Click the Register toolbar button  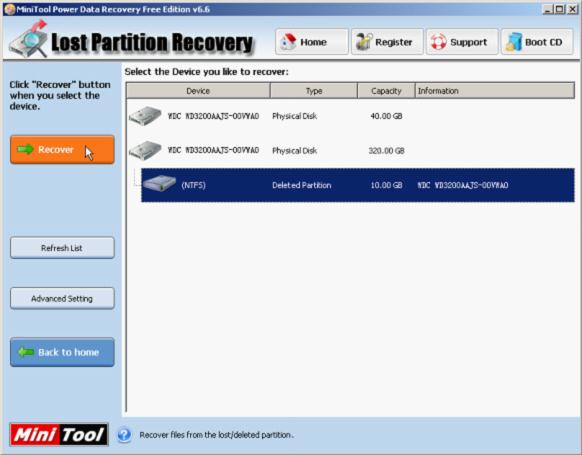pyautogui.click(x=387, y=42)
